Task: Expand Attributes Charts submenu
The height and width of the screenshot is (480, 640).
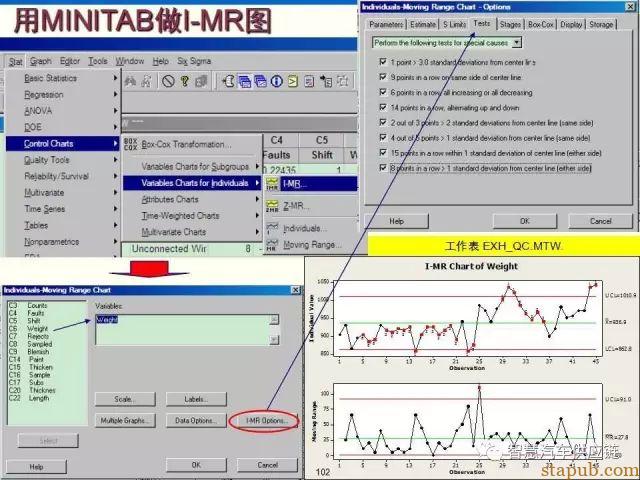Action: (x=192, y=199)
